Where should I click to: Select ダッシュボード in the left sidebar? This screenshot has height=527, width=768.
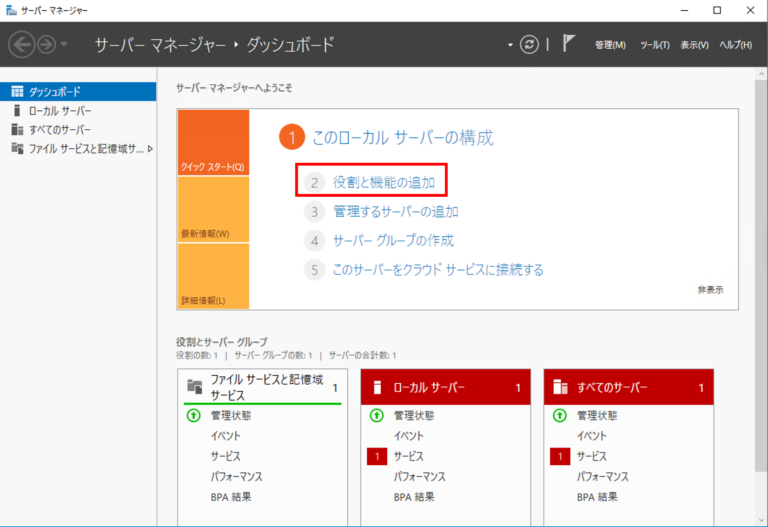click(x=78, y=92)
